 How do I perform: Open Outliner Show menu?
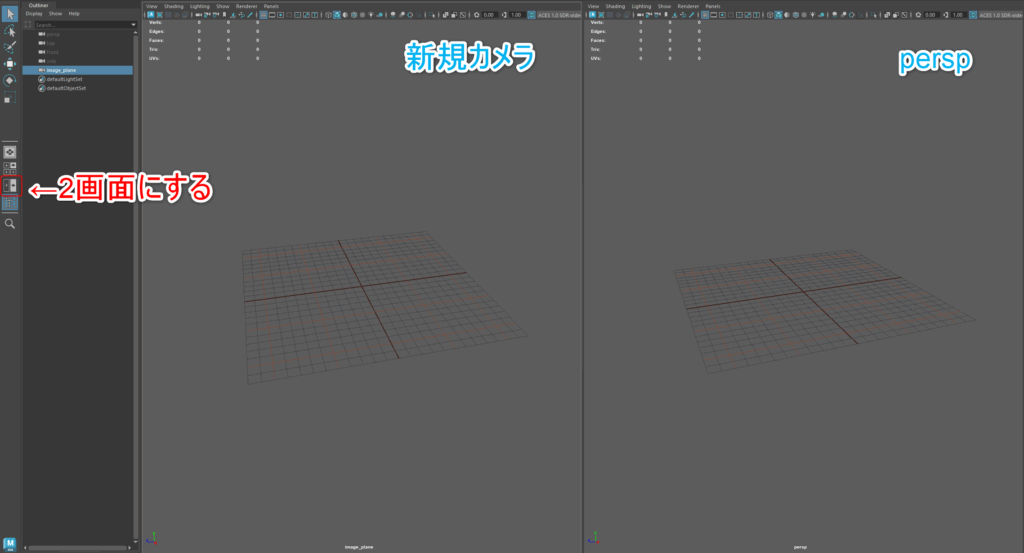pos(56,14)
